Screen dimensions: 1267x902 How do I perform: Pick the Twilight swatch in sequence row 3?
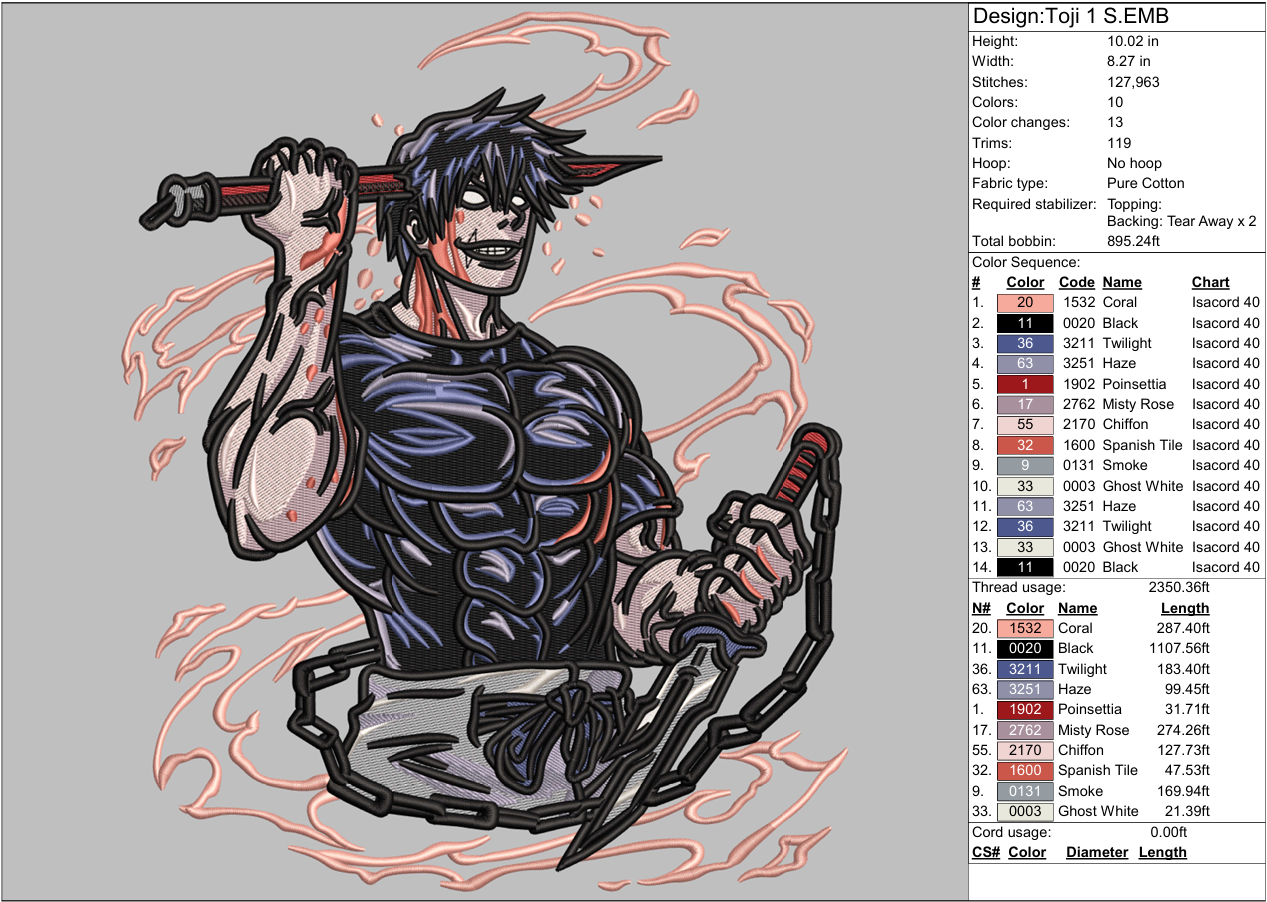point(1025,343)
